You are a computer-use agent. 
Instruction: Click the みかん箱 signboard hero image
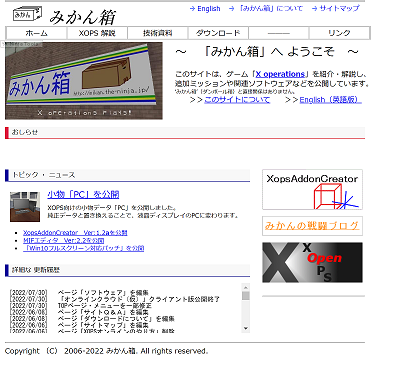84,81
